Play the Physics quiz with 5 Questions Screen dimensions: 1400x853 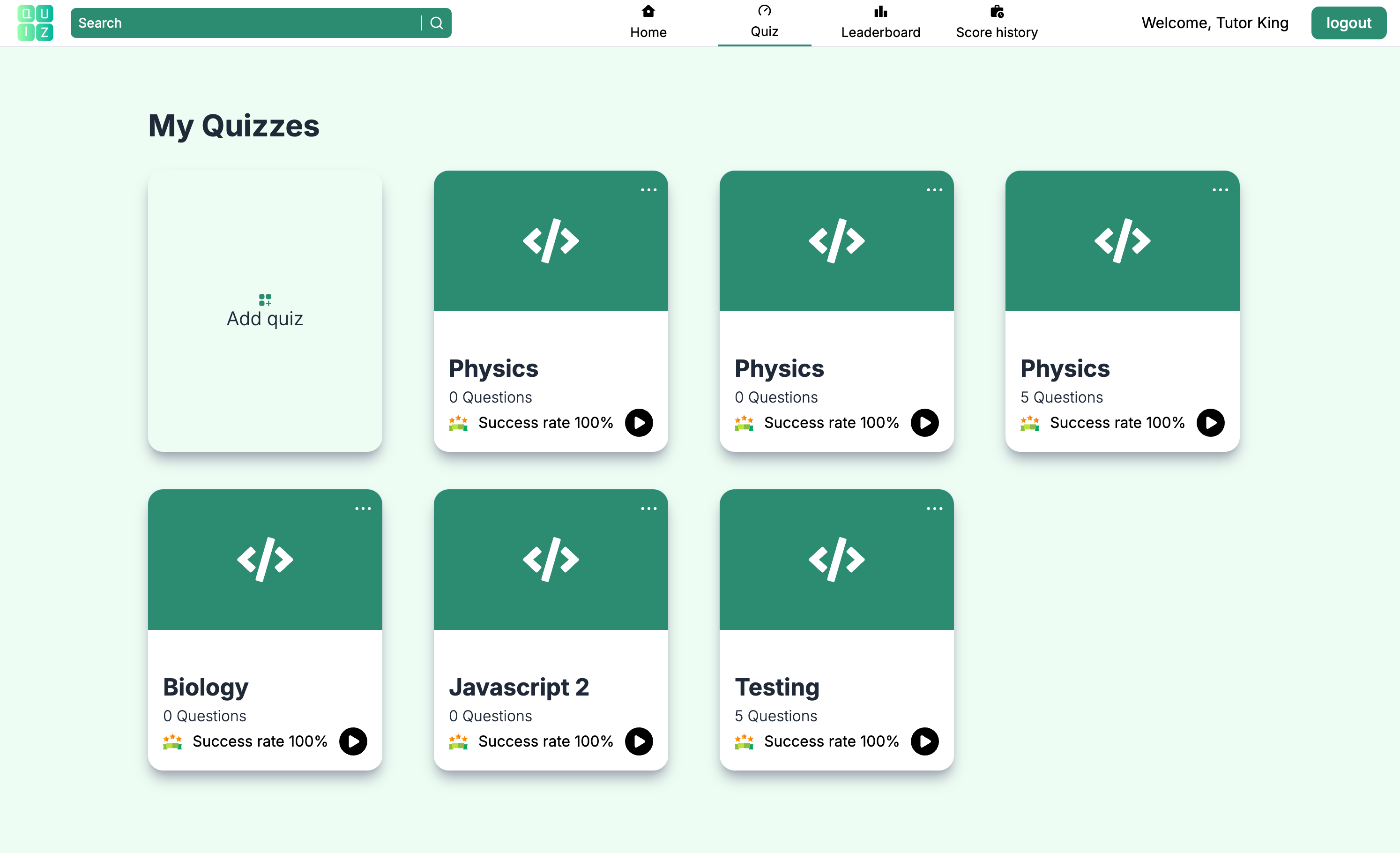1210,423
